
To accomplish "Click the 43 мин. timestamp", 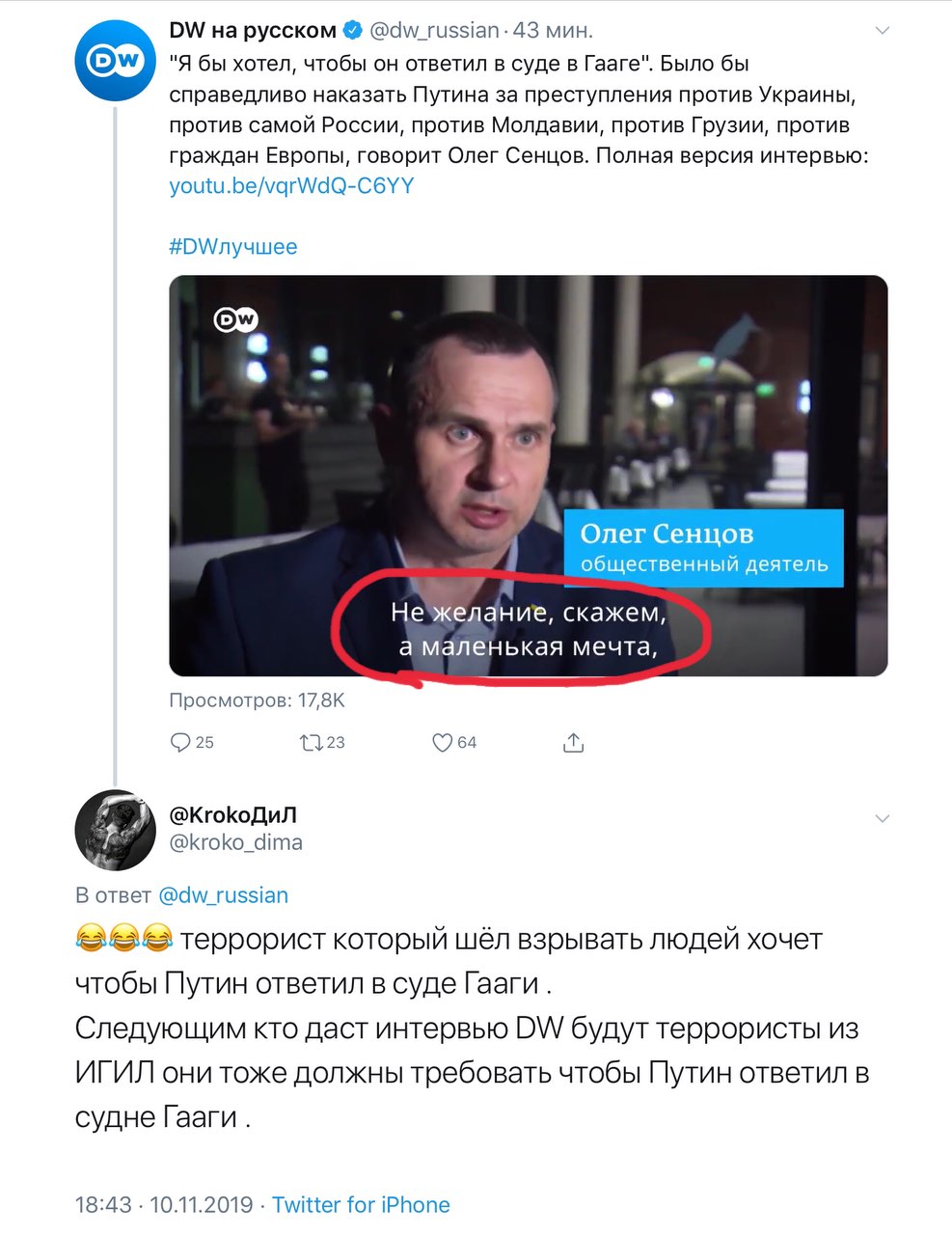I will 553,31.
